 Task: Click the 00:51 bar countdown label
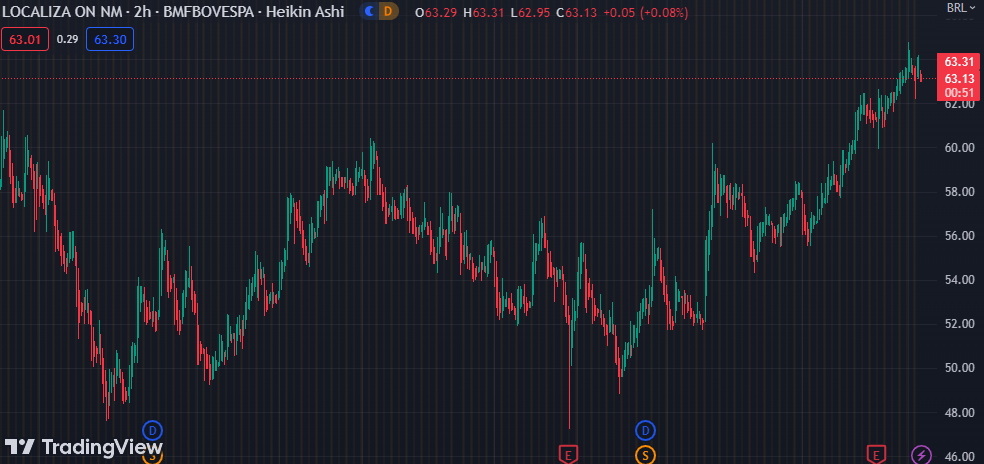(959, 92)
